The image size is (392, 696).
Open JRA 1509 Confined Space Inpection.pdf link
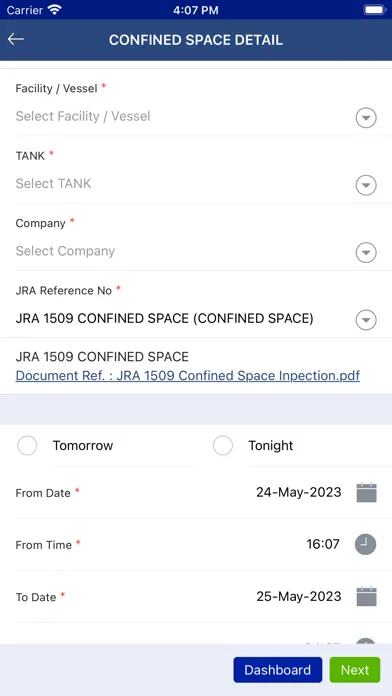187,376
